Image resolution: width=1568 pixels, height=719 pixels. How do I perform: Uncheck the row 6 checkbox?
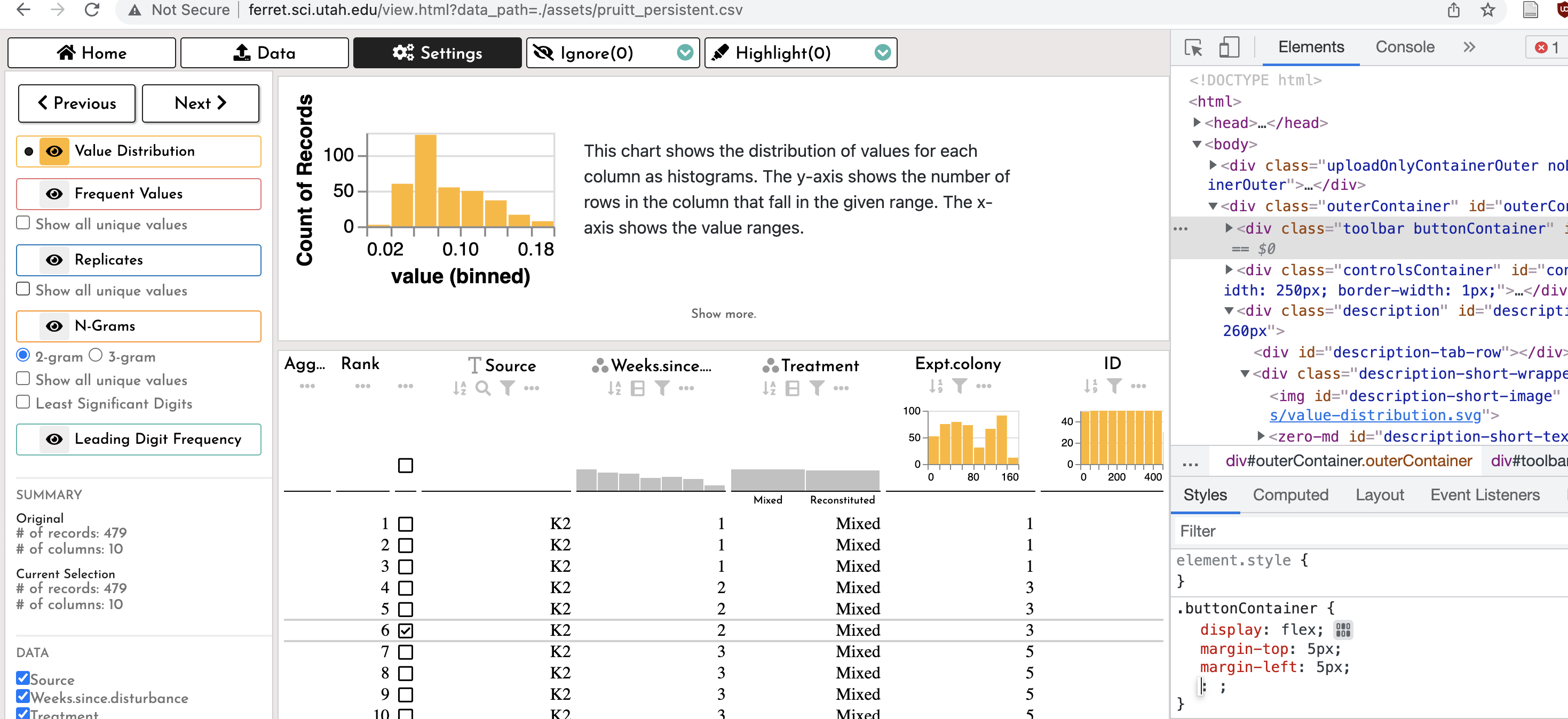click(x=406, y=631)
